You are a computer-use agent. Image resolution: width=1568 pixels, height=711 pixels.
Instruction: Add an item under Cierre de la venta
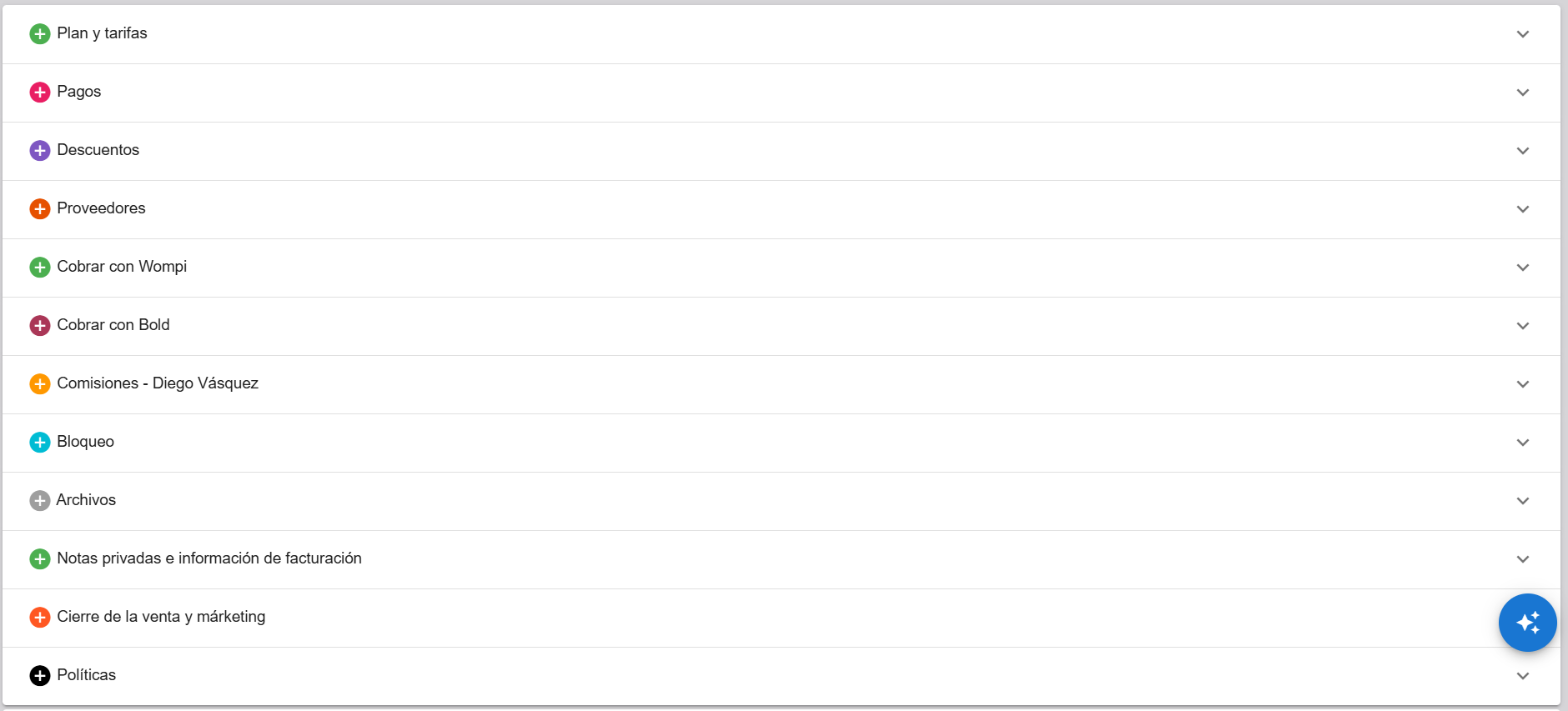coord(40,617)
